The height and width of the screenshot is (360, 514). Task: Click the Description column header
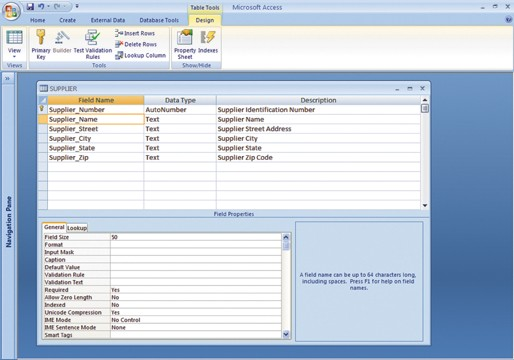pyautogui.click(x=318, y=100)
